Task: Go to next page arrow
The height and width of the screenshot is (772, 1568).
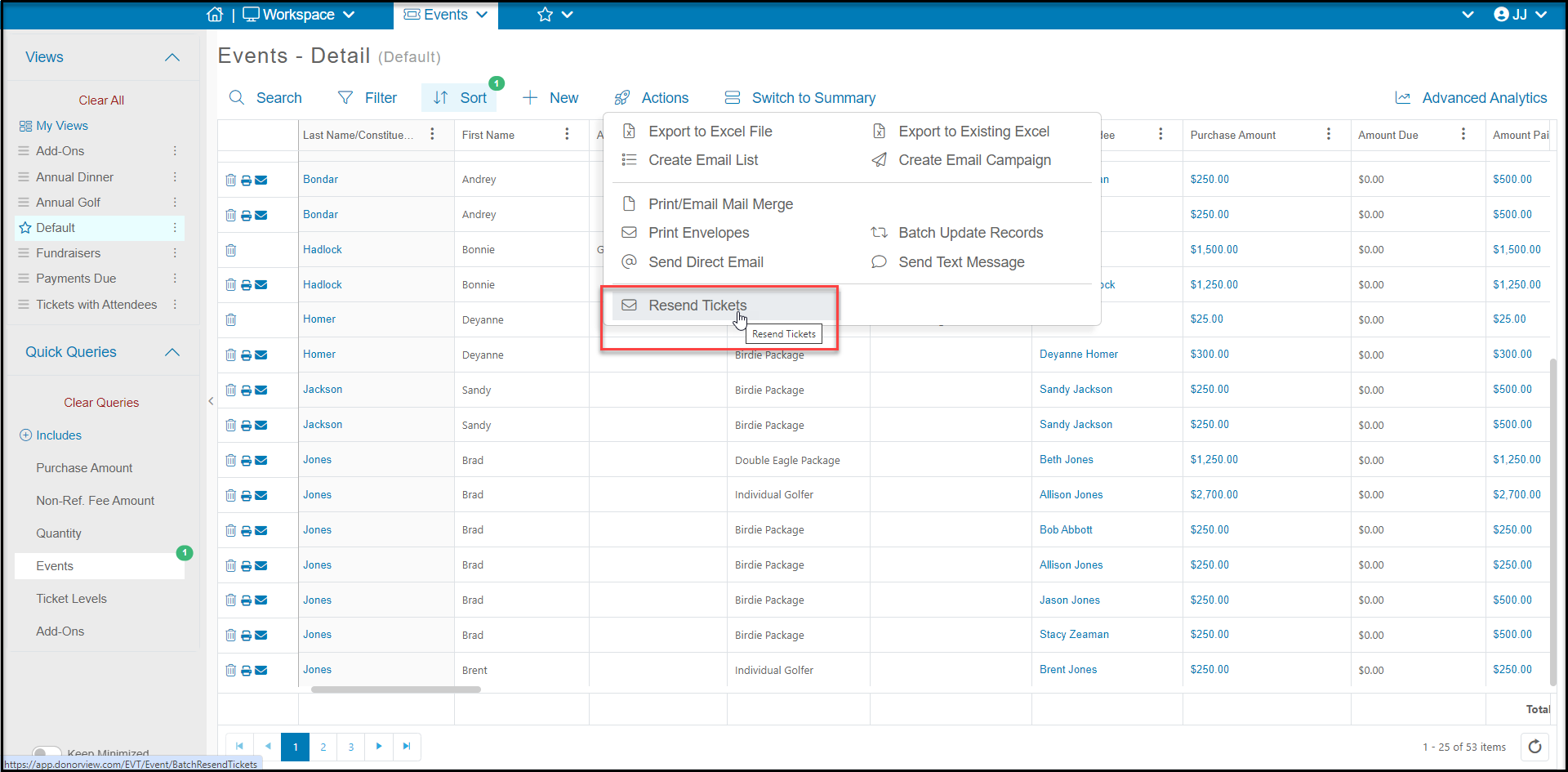Action: pos(379,747)
